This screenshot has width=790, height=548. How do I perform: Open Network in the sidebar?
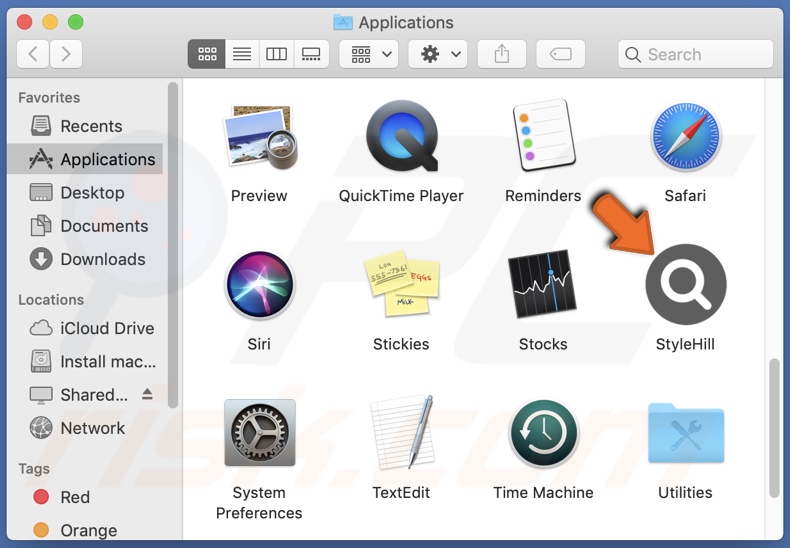[86, 428]
